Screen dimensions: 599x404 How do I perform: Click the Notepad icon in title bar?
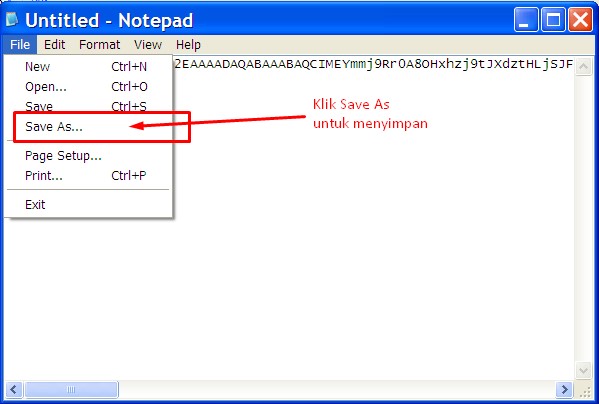pyautogui.click(x=12, y=19)
